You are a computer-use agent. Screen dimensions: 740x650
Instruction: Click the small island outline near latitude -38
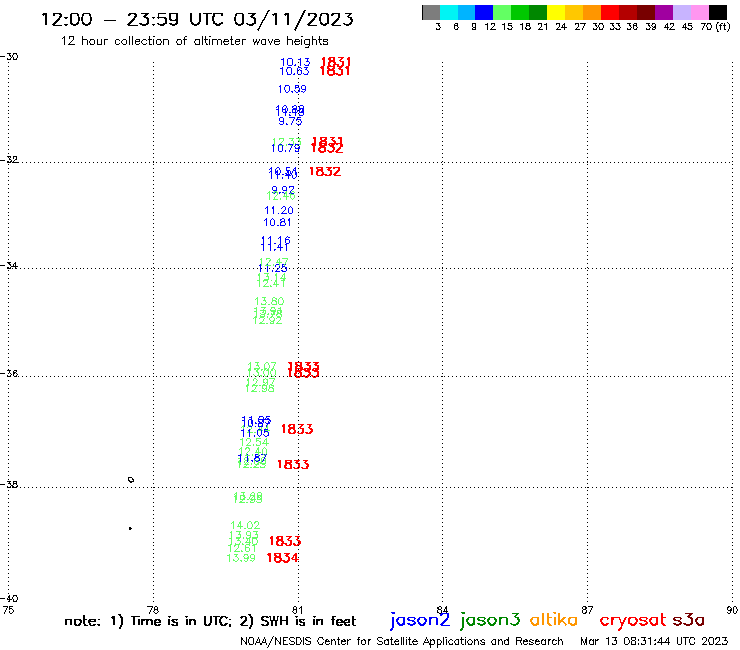131,480
